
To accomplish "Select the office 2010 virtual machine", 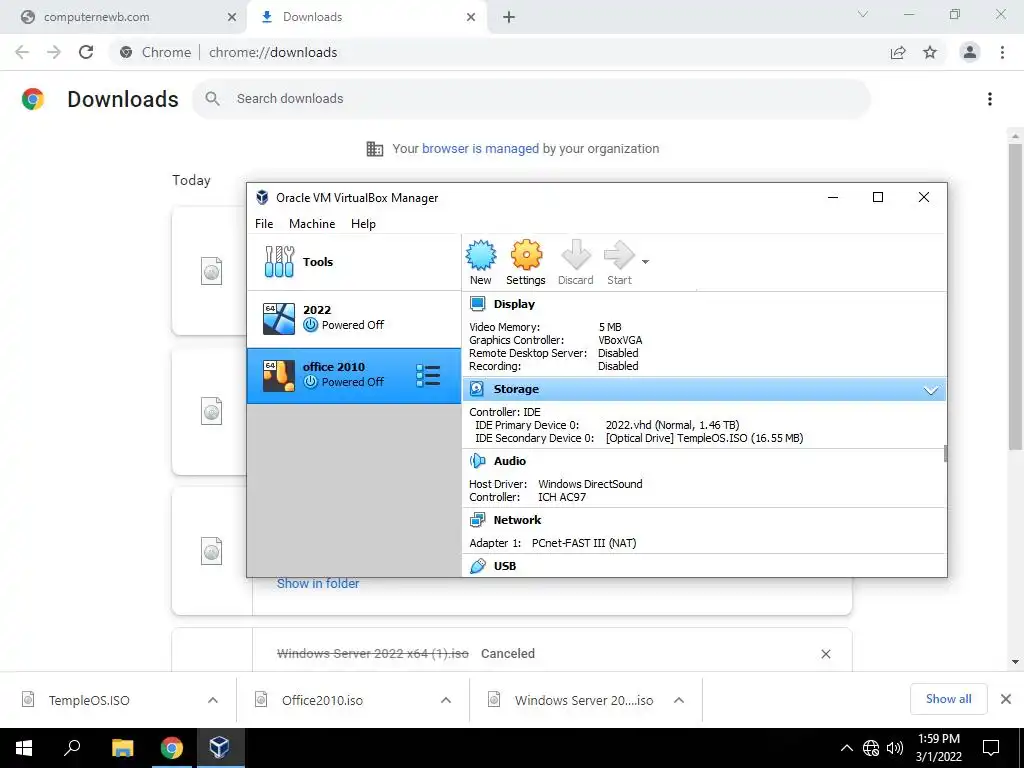I will (x=353, y=376).
